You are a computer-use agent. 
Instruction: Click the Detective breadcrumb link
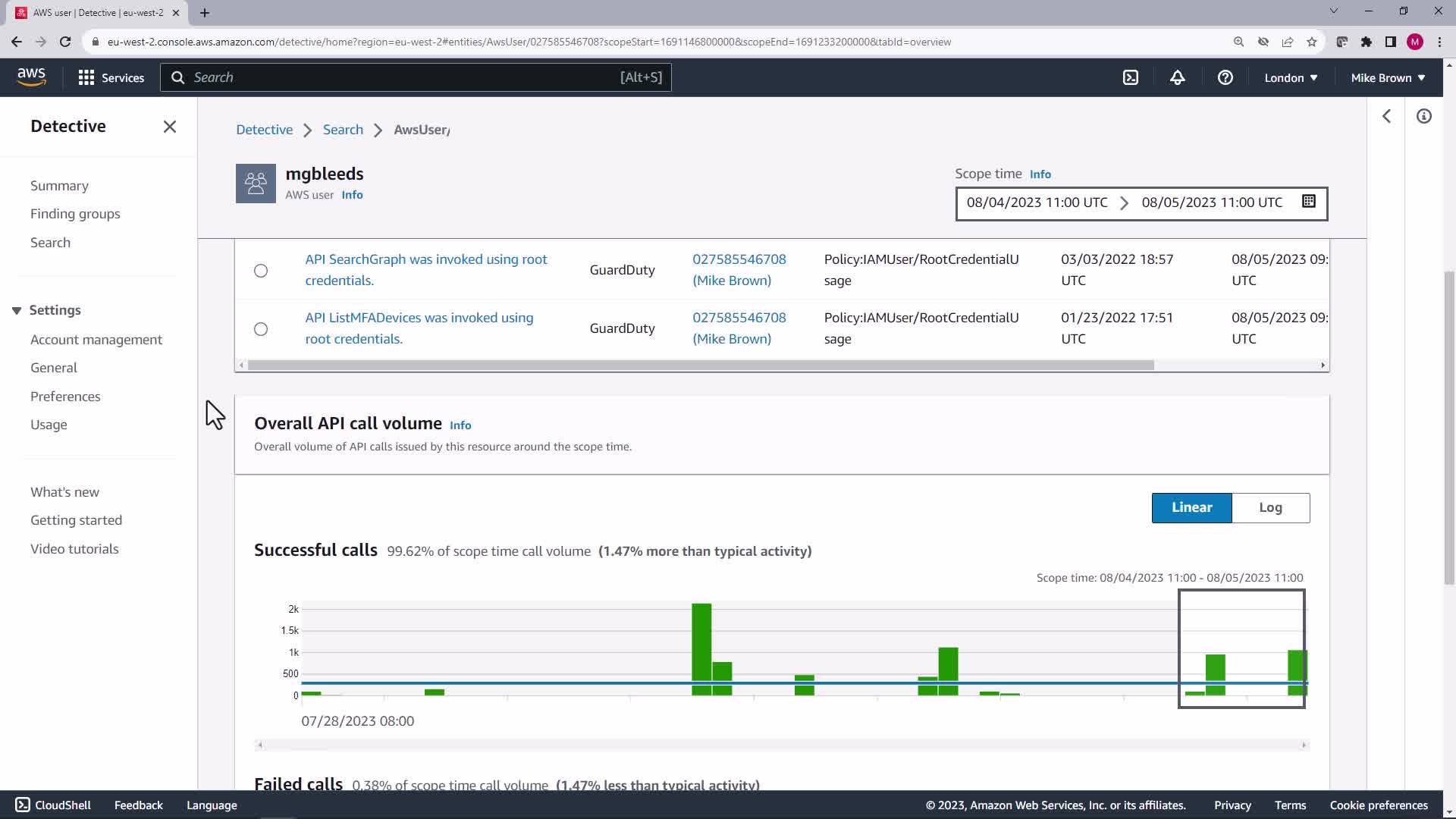(x=264, y=130)
